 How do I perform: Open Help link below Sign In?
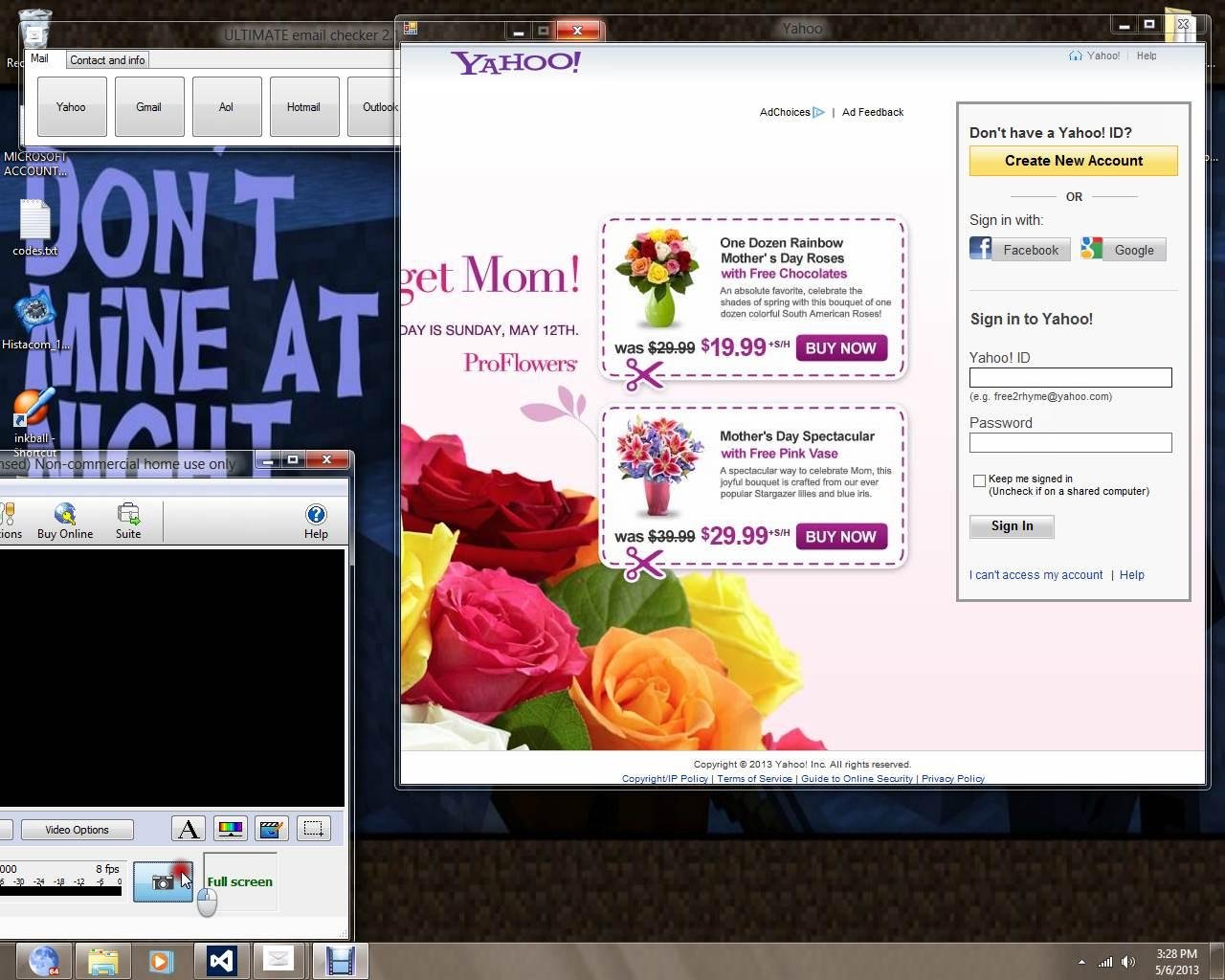(1132, 575)
